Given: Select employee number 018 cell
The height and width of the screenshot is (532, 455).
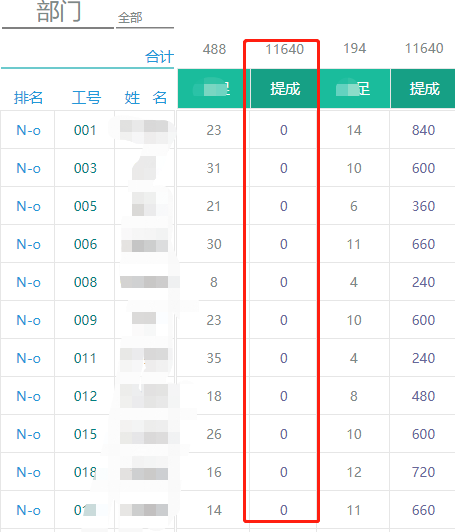Looking at the screenshot, I should click(x=85, y=472).
